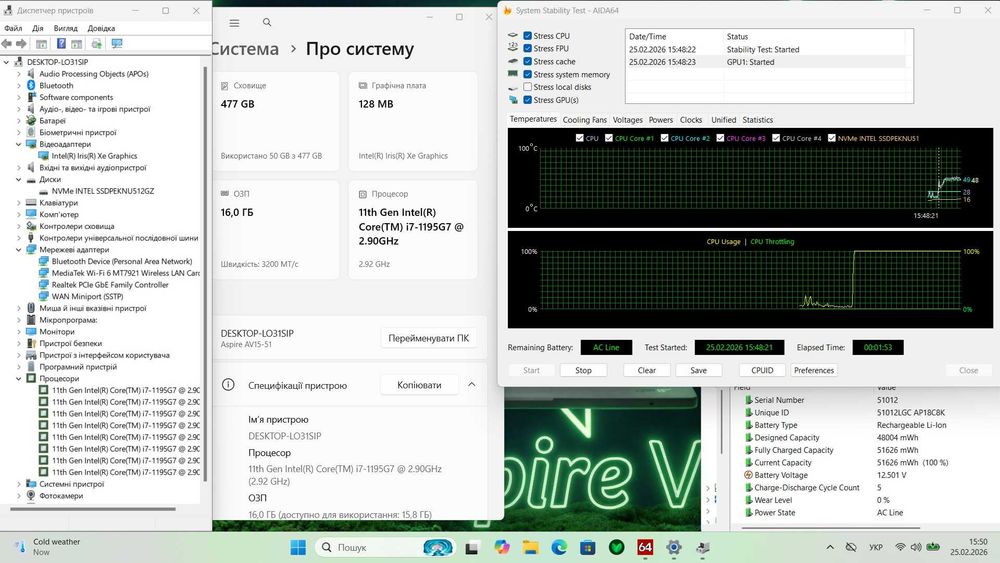Click the Wi-Fi icon in system tray
Image resolution: width=1000 pixels, height=563 pixels.
point(900,547)
